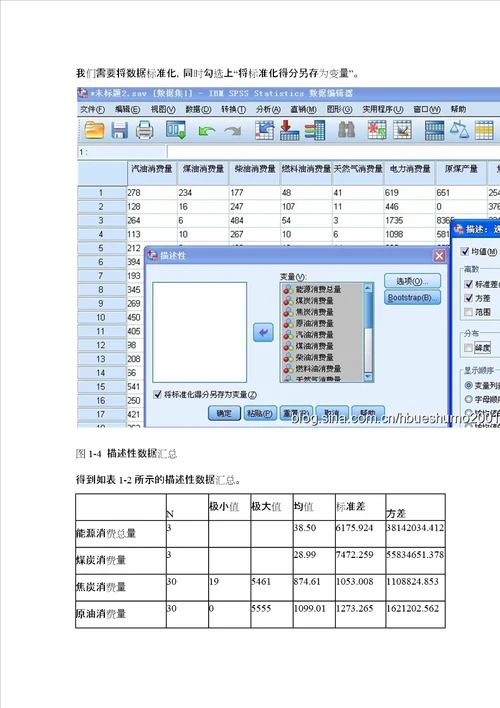
Task: Click the Insert variable toolbar icon
Action: click(402, 130)
